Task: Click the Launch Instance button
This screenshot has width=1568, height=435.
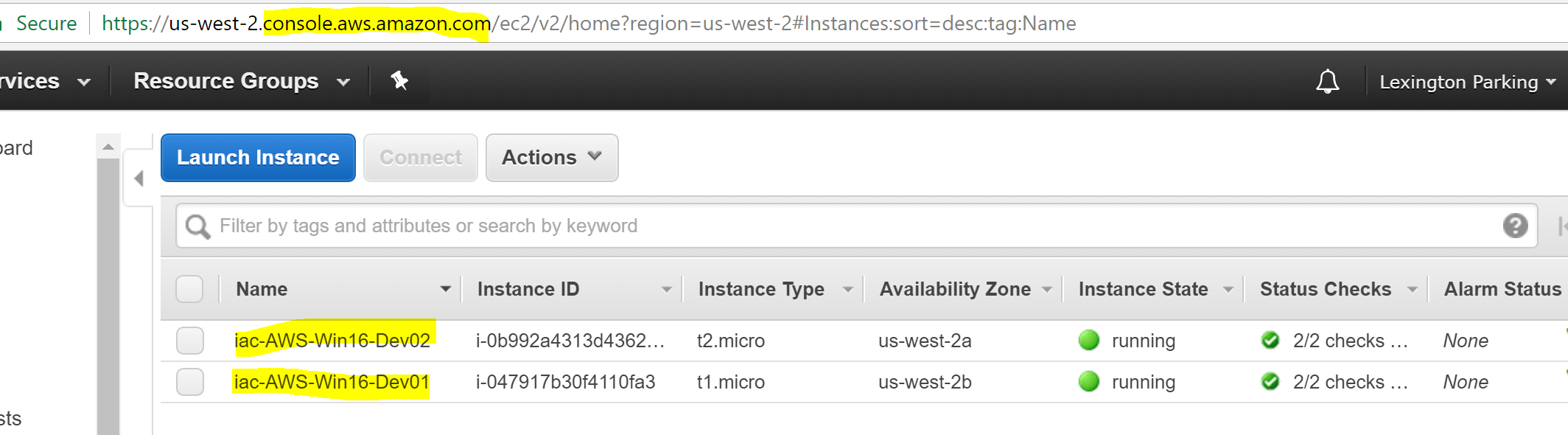Action: coord(258,157)
